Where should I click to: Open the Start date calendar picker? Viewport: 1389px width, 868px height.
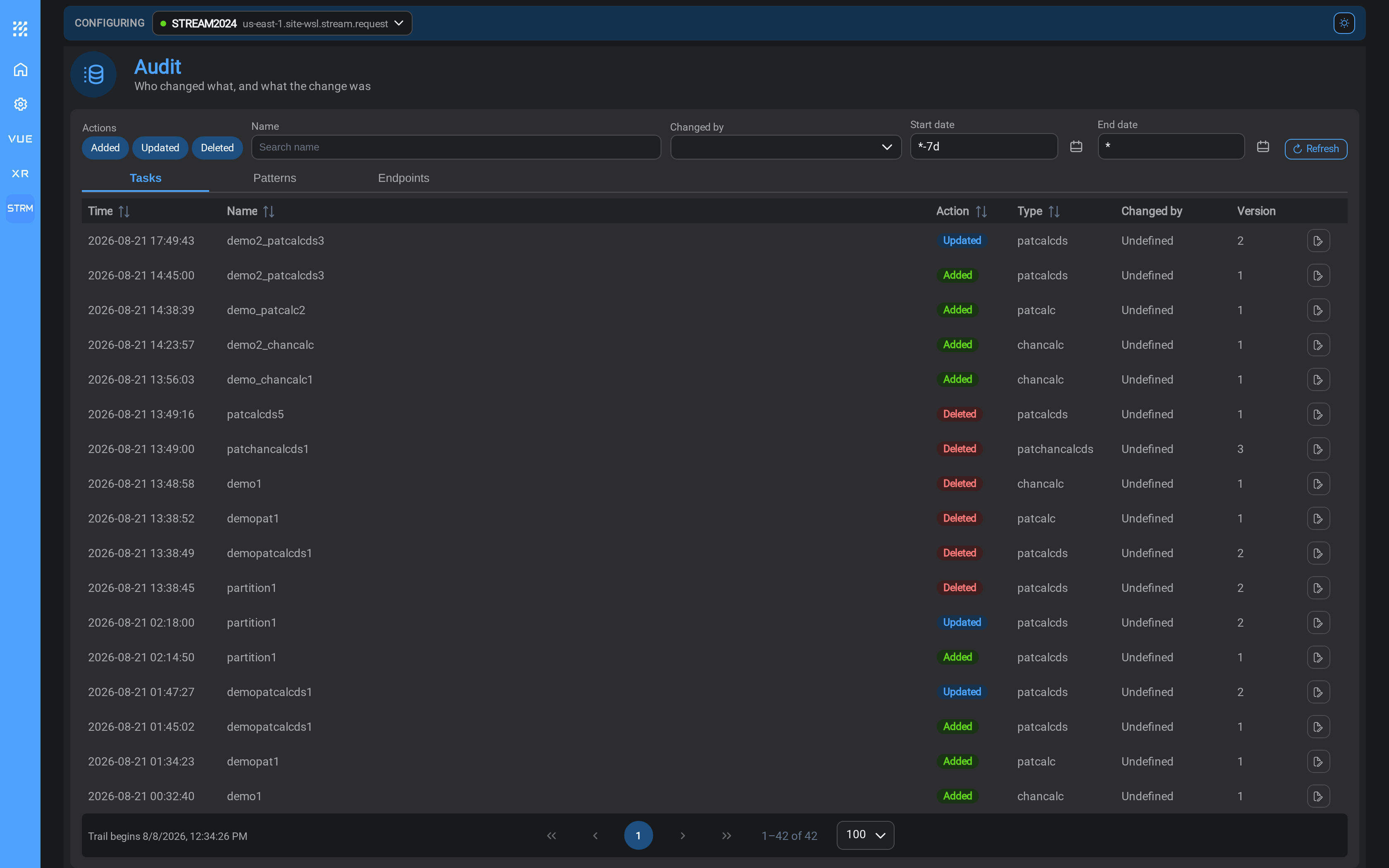tap(1076, 147)
